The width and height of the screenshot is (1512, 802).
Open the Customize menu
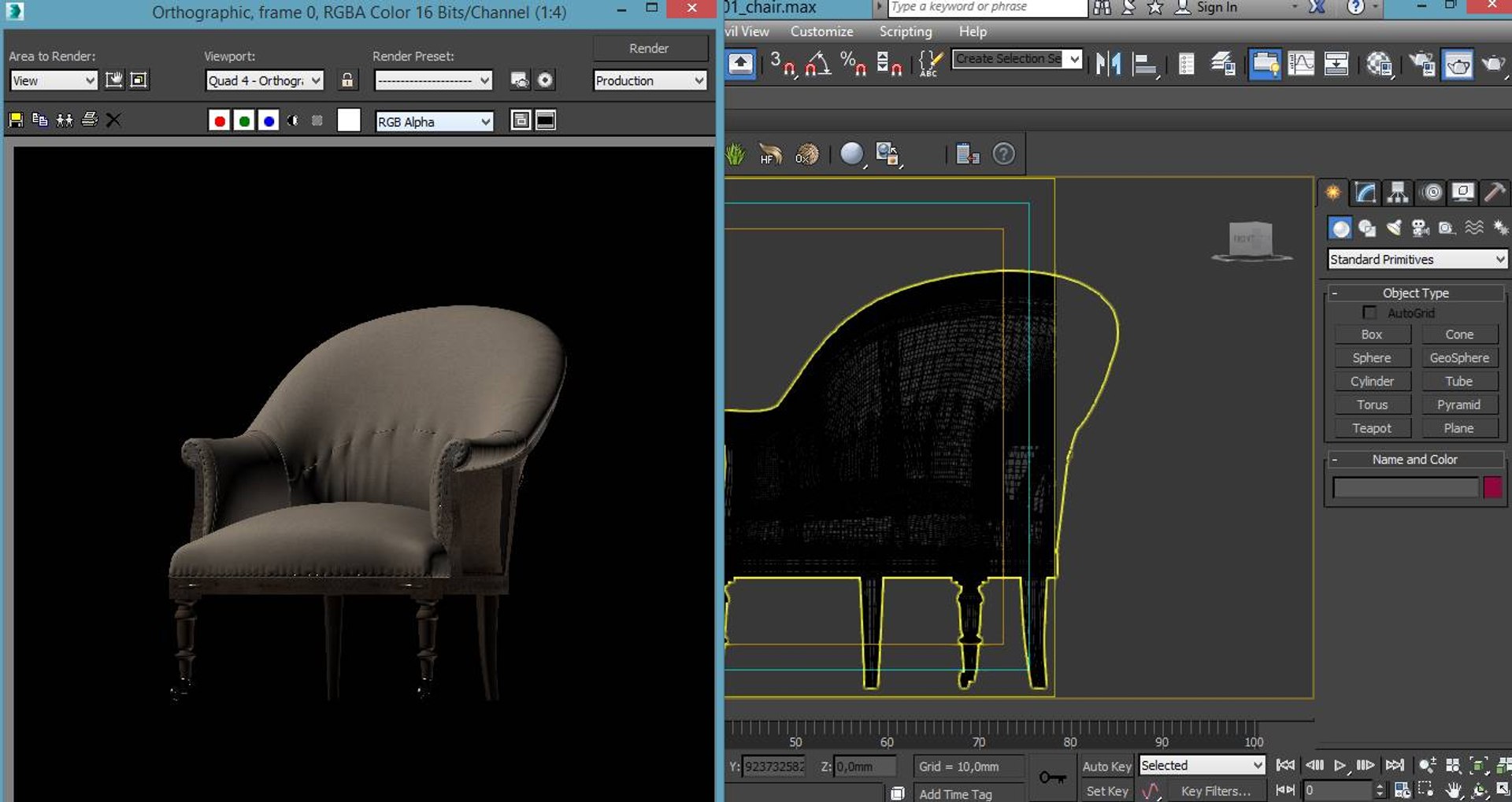click(x=821, y=31)
